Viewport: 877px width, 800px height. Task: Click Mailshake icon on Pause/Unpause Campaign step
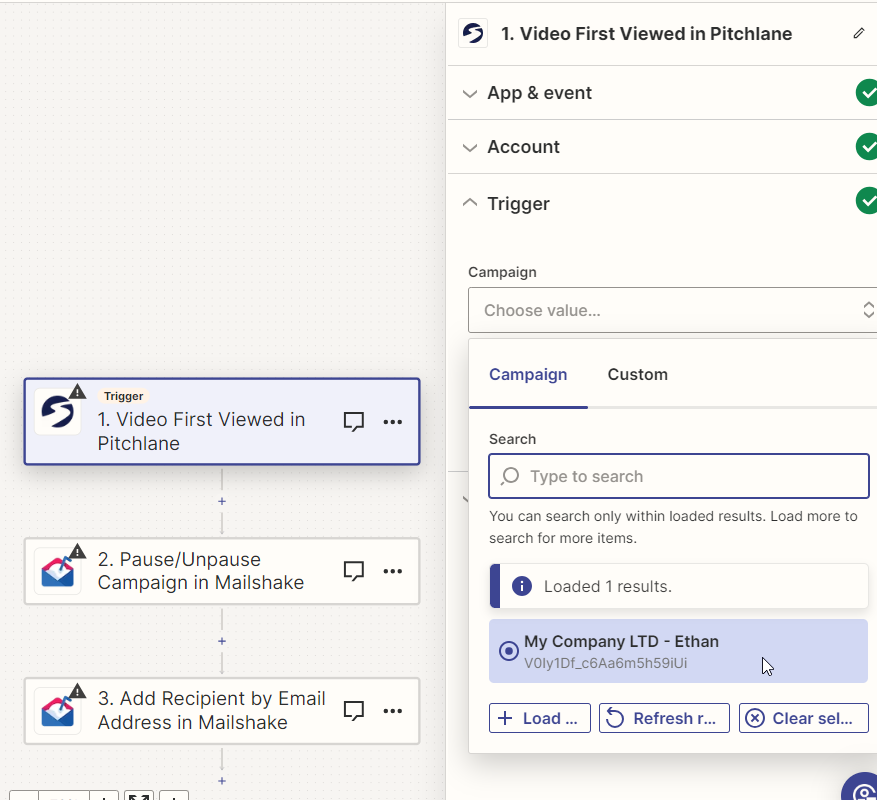pos(57,571)
